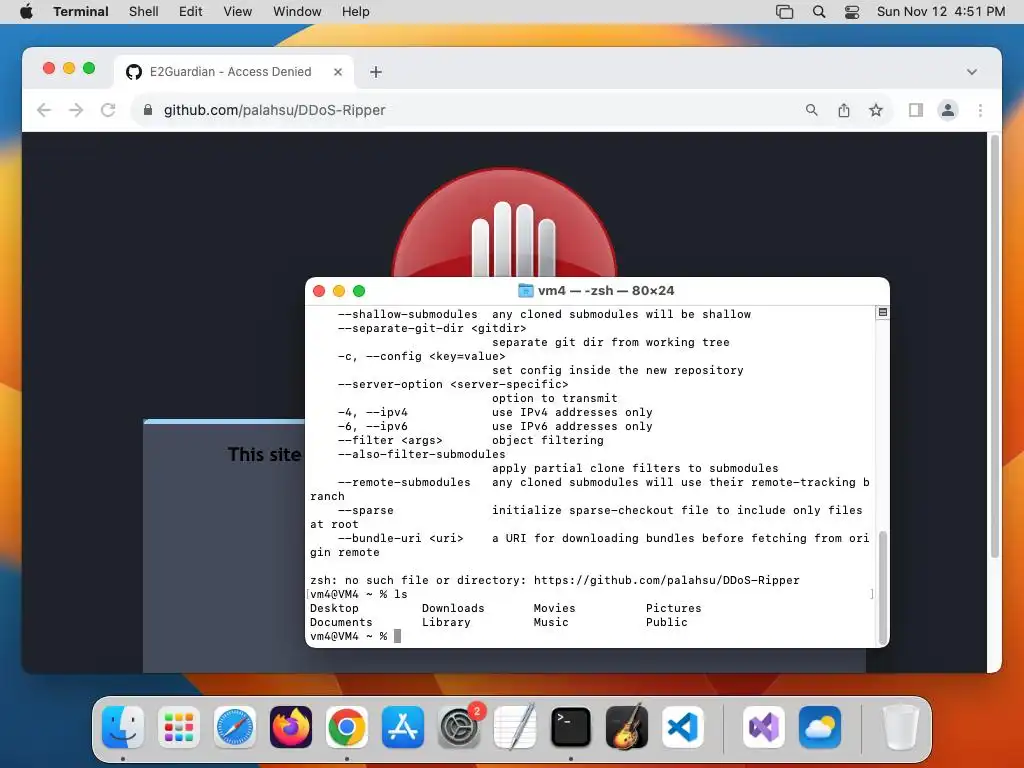
Task: Click the 'Movies' entry in Terminal output
Action: 554,608
